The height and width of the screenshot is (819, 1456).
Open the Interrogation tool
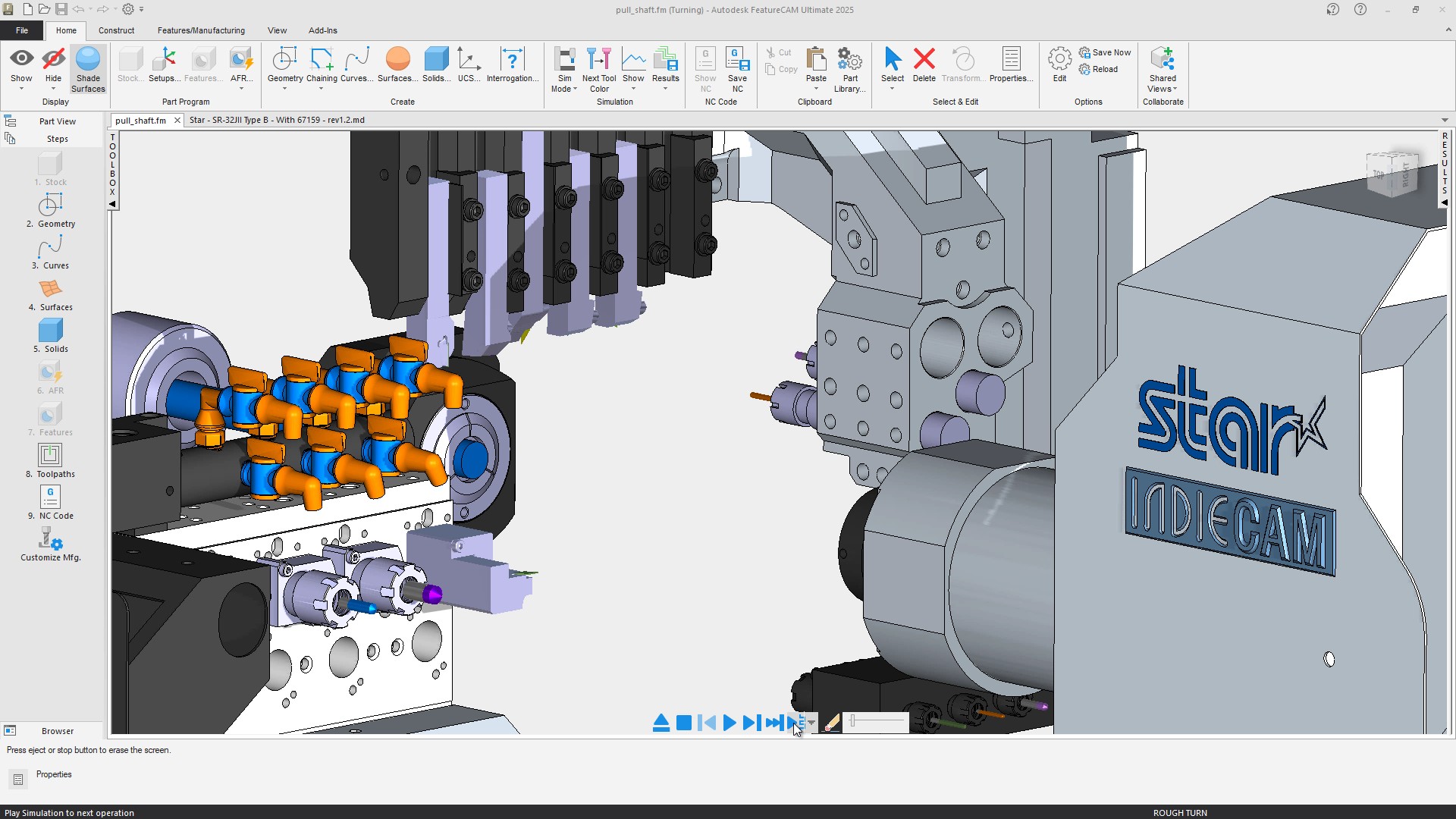pyautogui.click(x=513, y=64)
